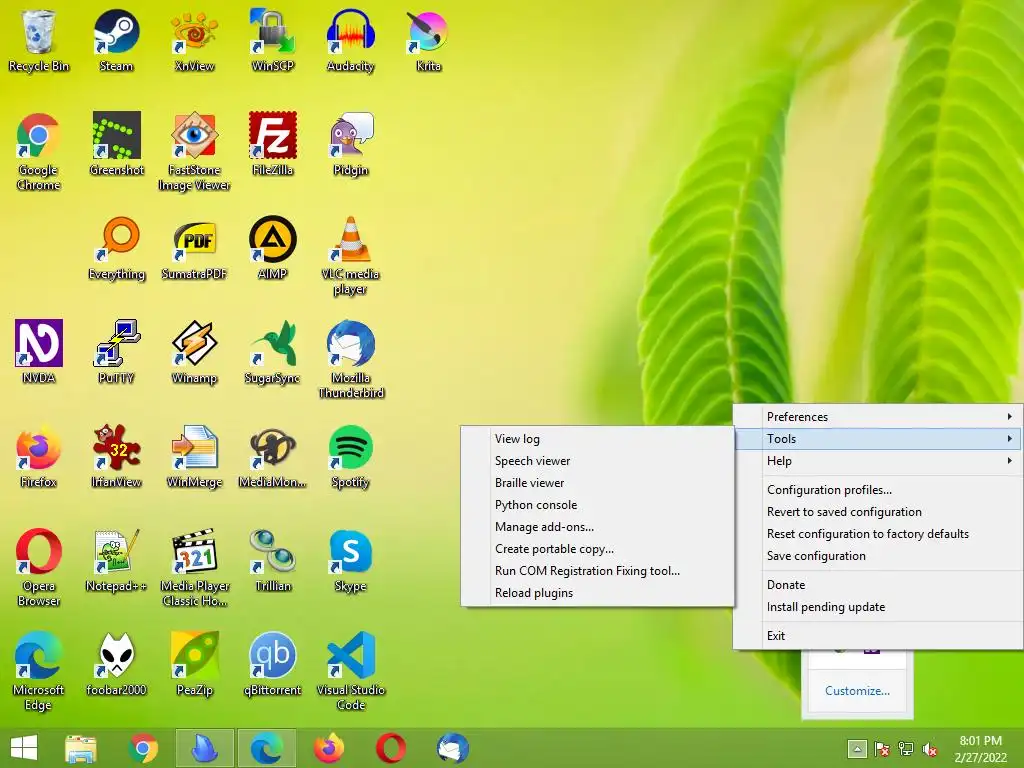Select the PeaZip desktop shortcut
The height and width of the screenshot is (768, 1024).
point(194,664)
